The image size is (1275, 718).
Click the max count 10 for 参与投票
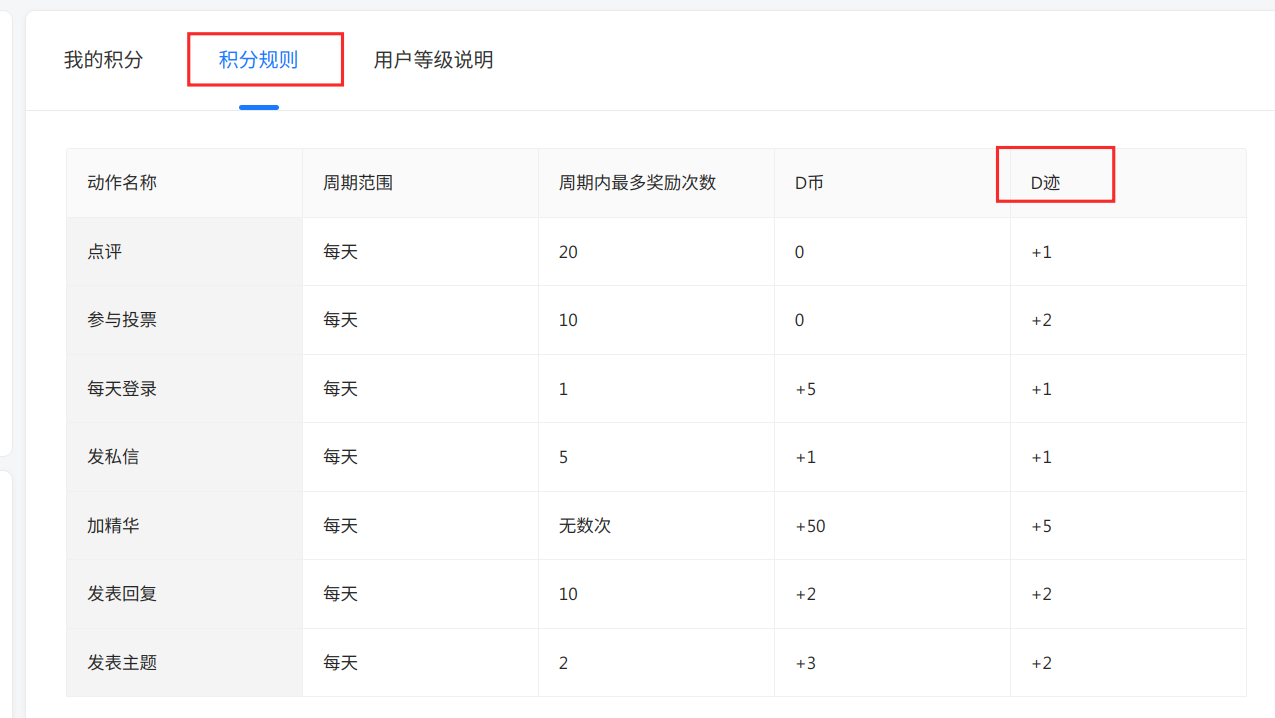(568, 320)
